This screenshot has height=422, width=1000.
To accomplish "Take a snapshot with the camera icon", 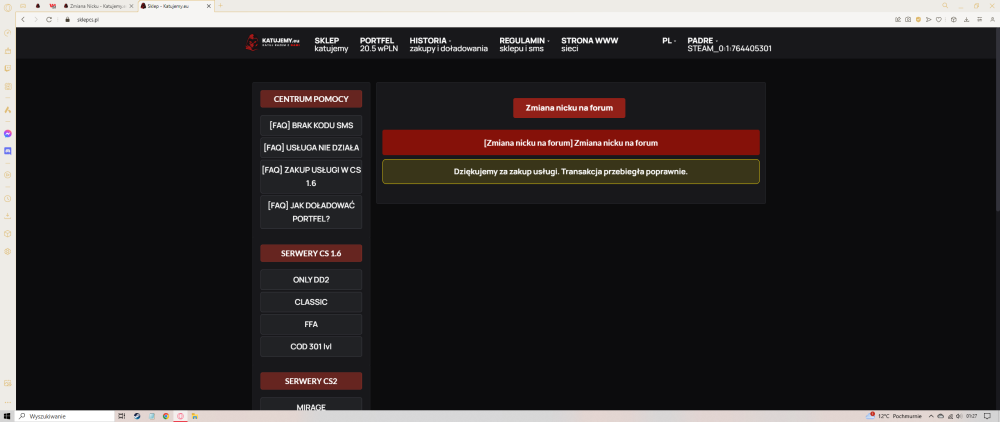I will pos(908,20).
